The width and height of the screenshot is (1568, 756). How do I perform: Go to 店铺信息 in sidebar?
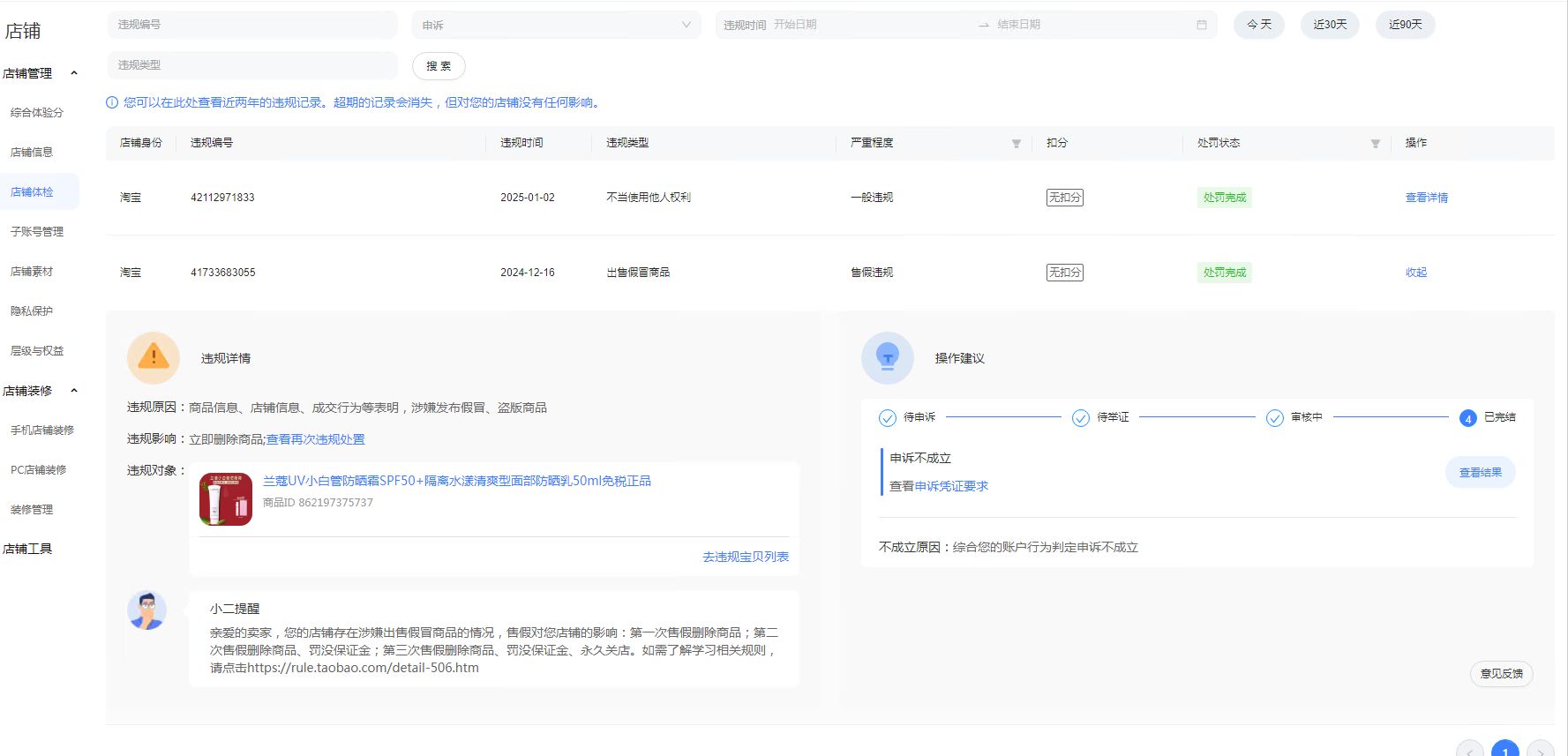pos(32,153)
